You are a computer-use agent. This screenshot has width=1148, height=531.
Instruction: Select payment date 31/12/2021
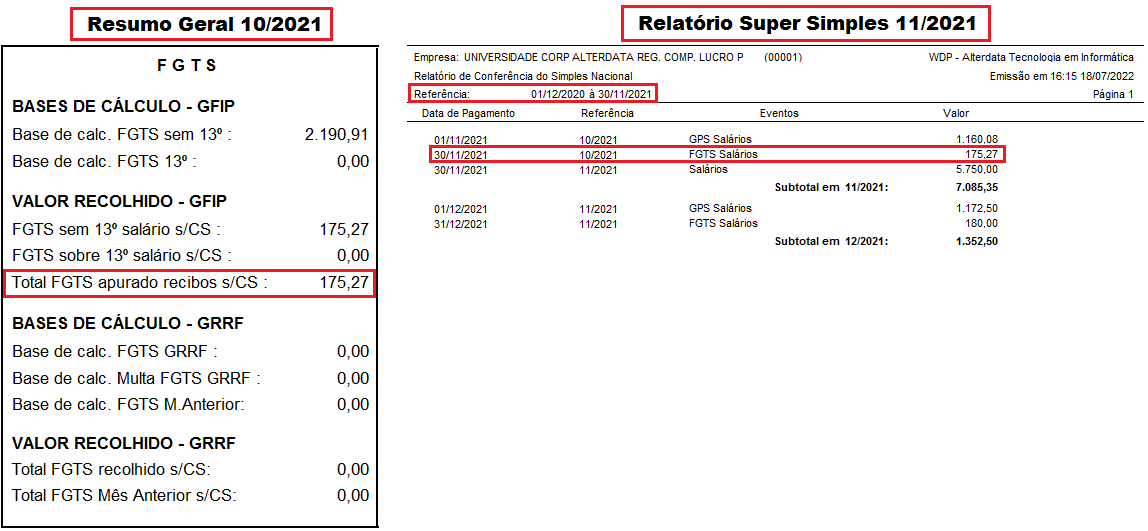click(x=461, y=223)
